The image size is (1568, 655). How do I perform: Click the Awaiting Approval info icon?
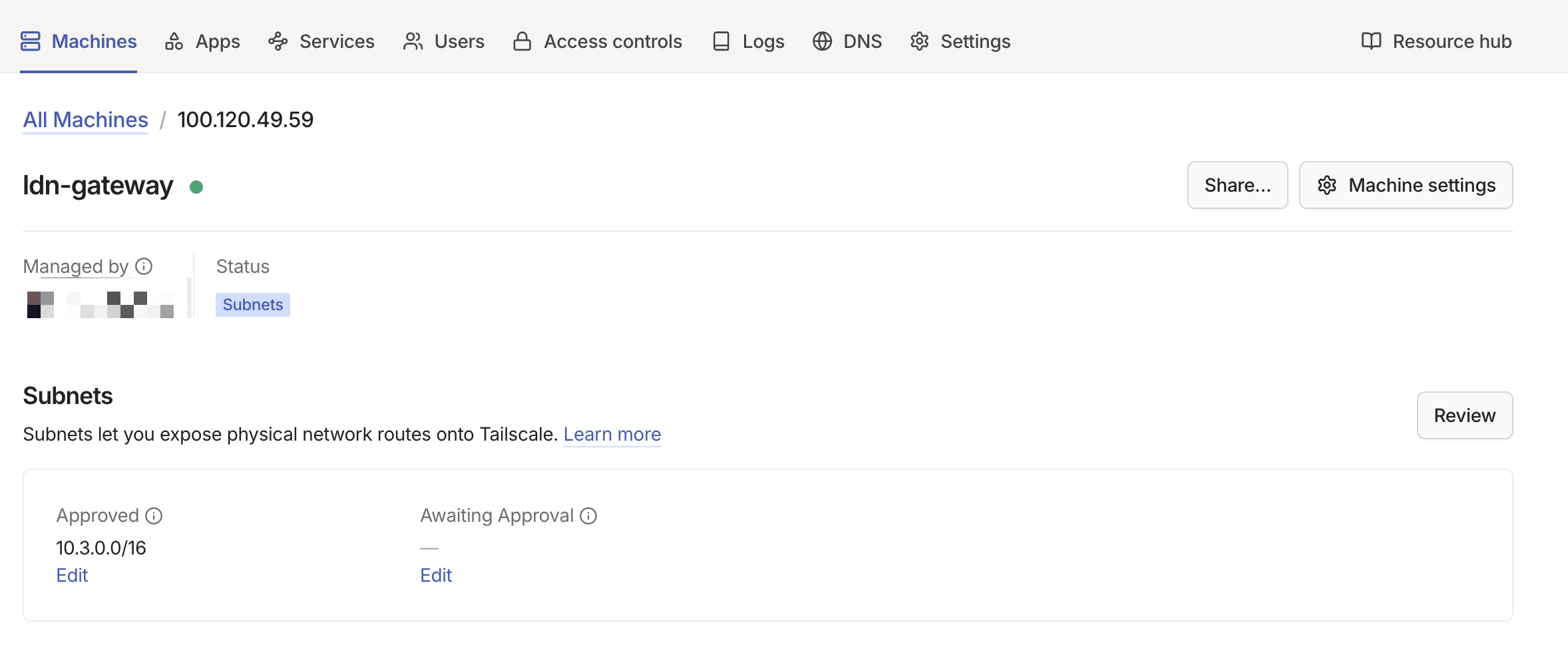[589, 515]
